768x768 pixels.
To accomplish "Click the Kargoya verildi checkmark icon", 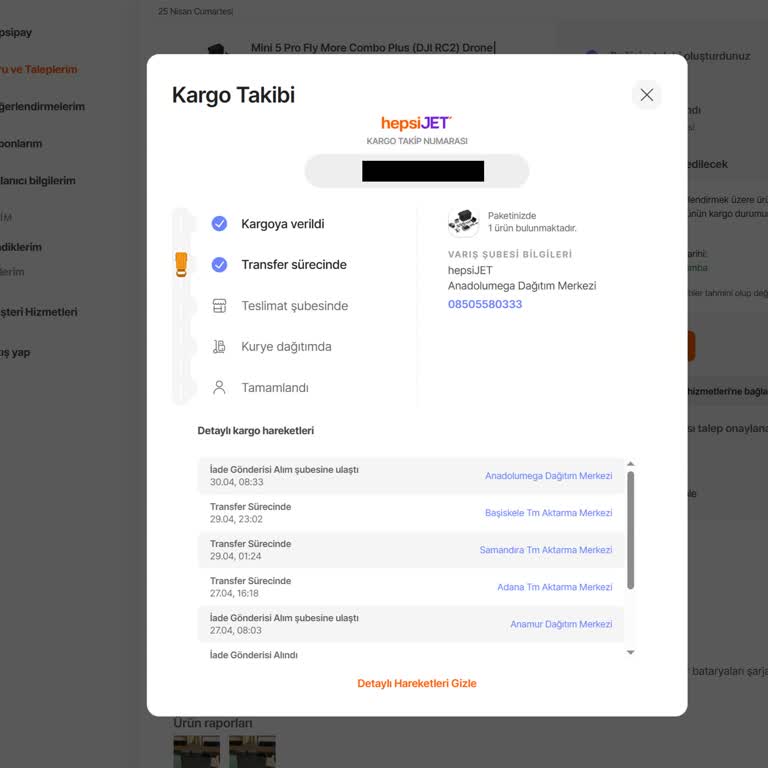I will (x=219, y=224).
